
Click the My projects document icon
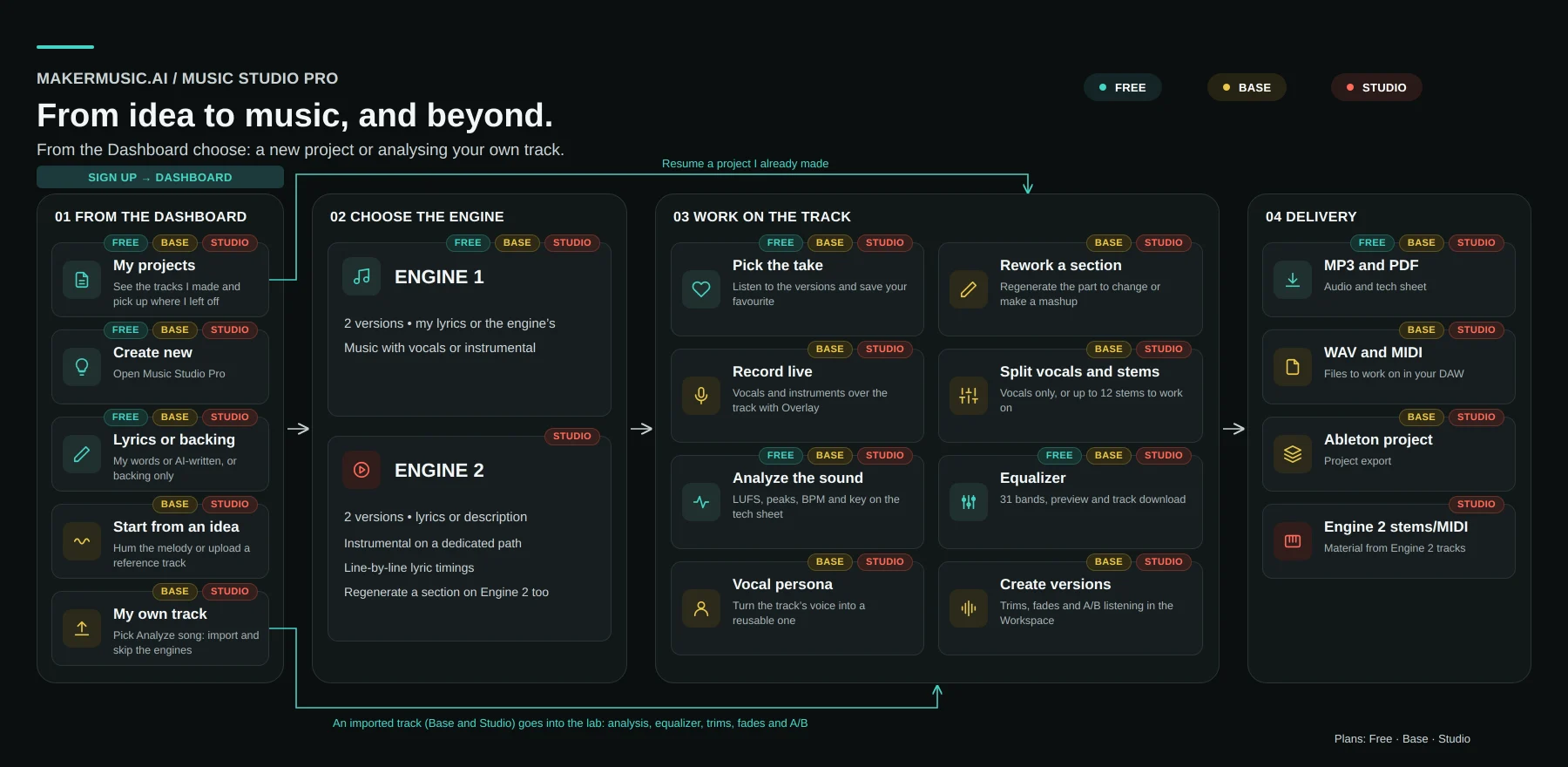(82, 280)
